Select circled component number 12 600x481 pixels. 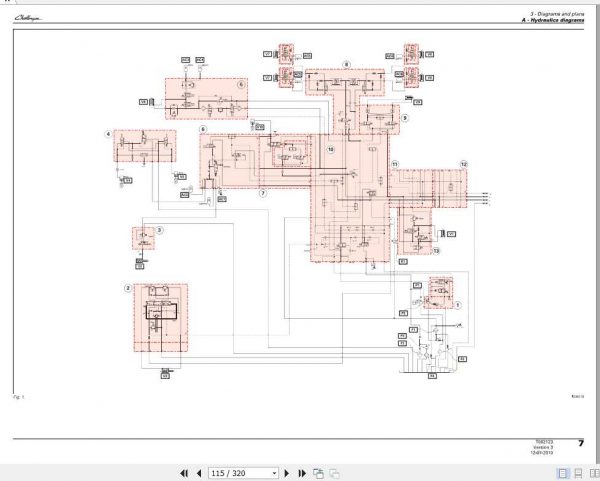point(464,164)
